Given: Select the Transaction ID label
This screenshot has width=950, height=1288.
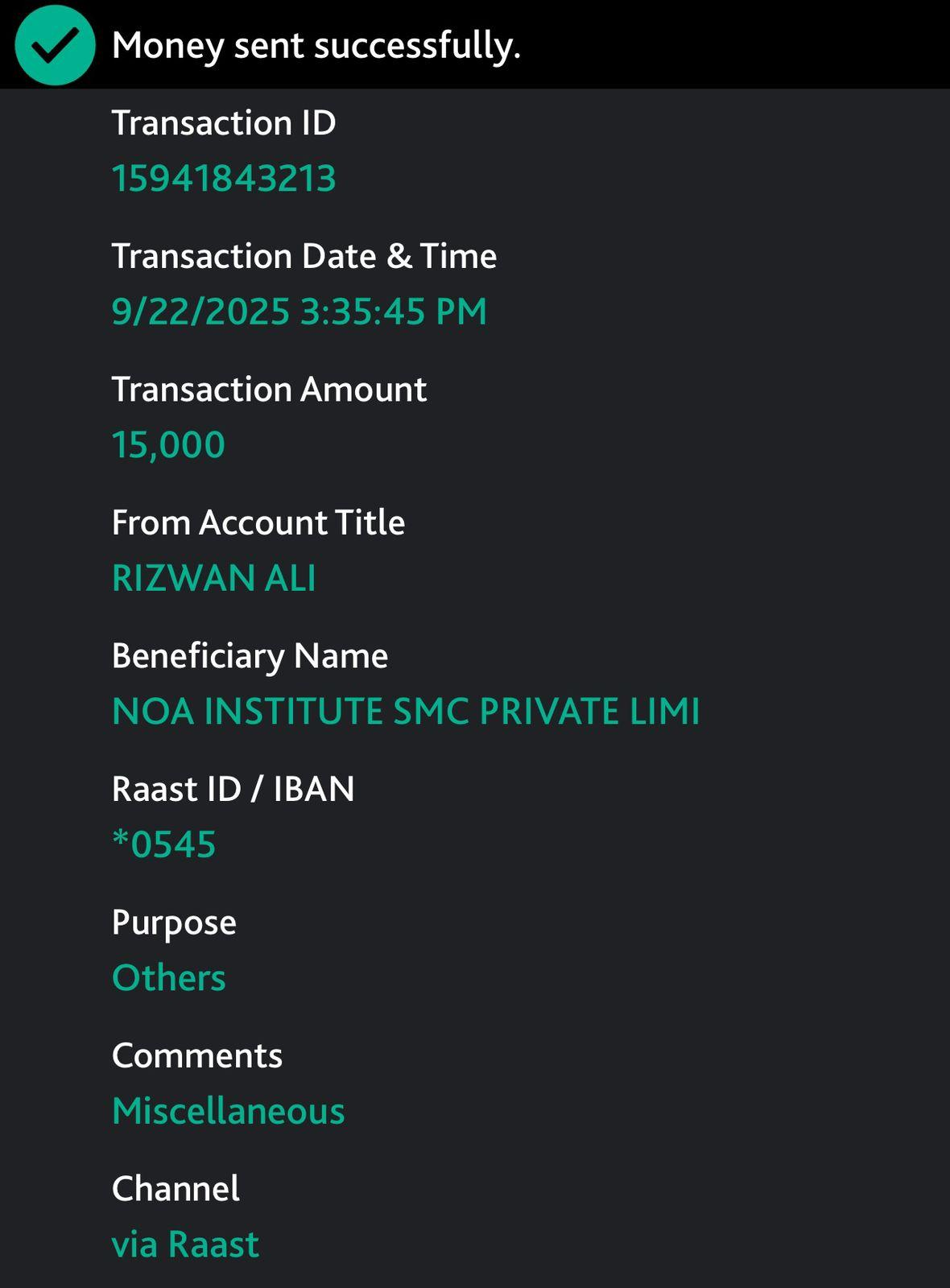Looking at the screenshot, I should pyautogui.click(x=224, y=123).
